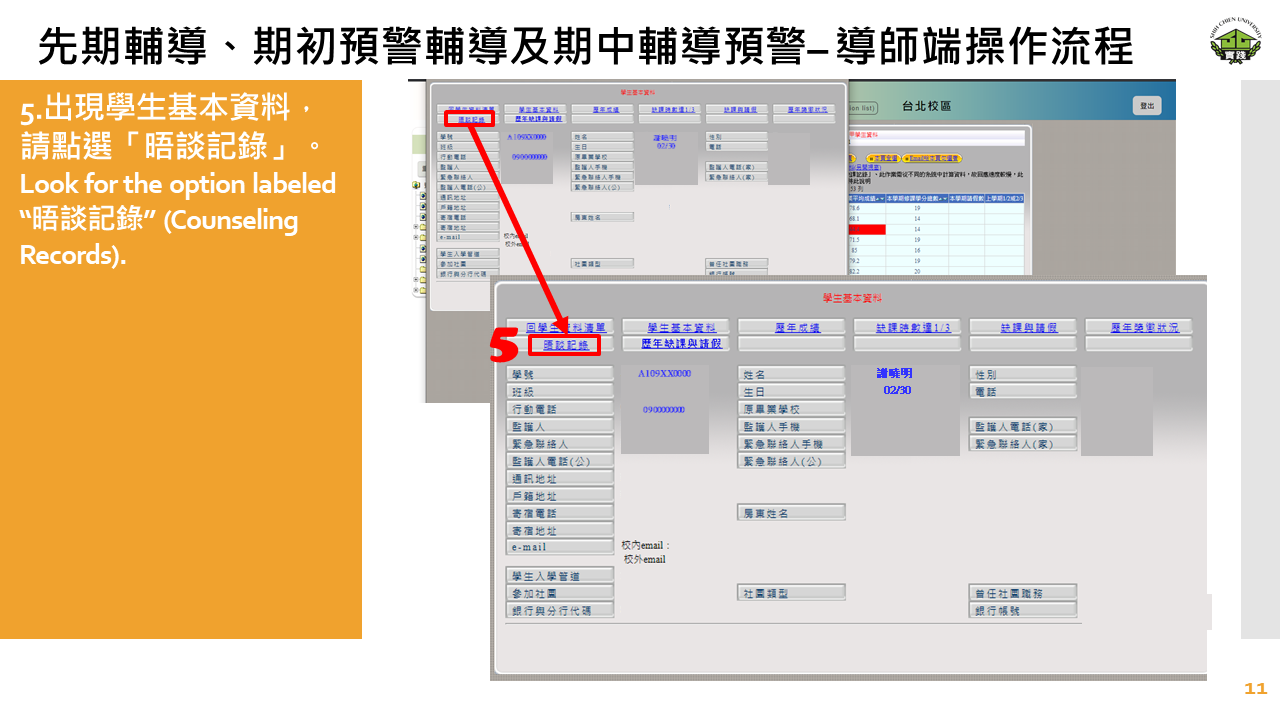Click 台北校區 campus title in the background page
This screenshot has height=720, width=1280.
point(926,106)
